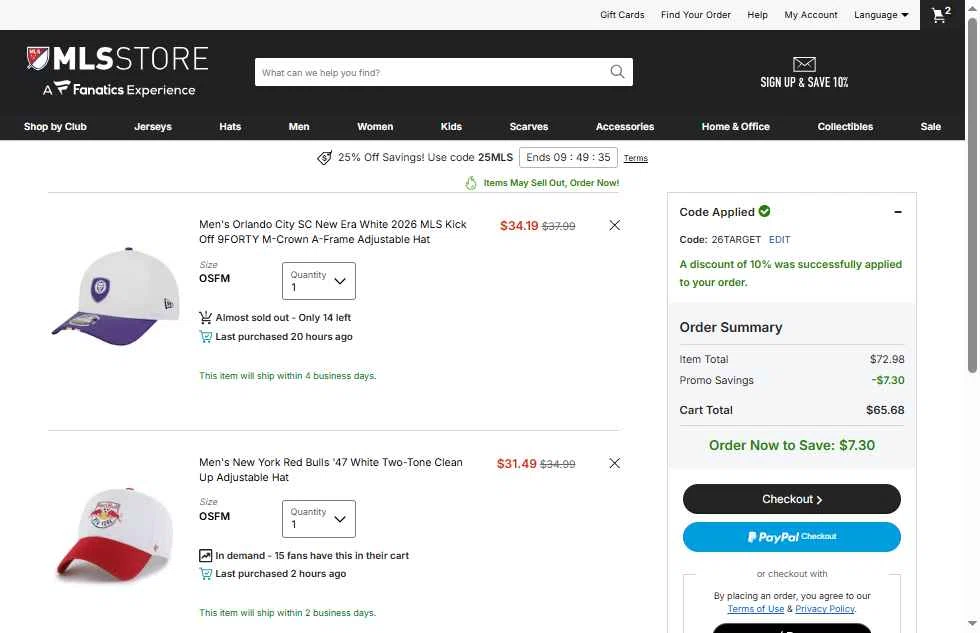Viewport: 980px width, 633px height.
Task: Click Promo Savings -$7.30 value
Action: (x=888, y=380)
